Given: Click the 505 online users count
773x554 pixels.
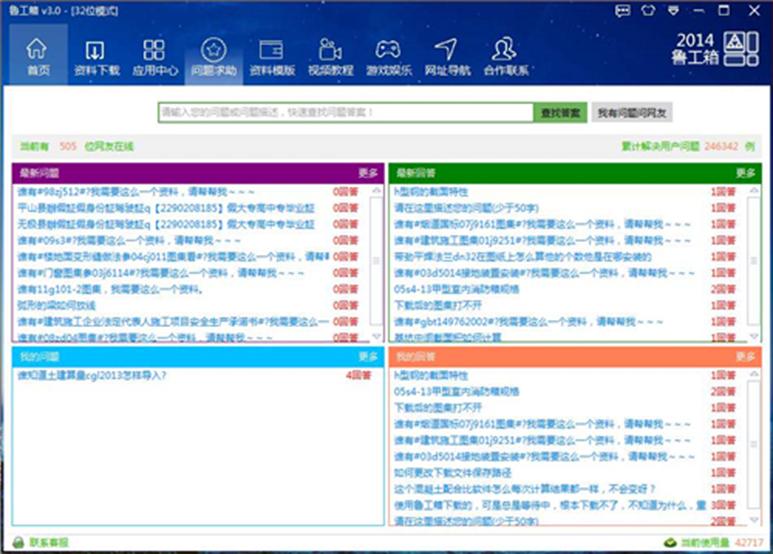Looking at the screenshot, I should click(68, 146).
